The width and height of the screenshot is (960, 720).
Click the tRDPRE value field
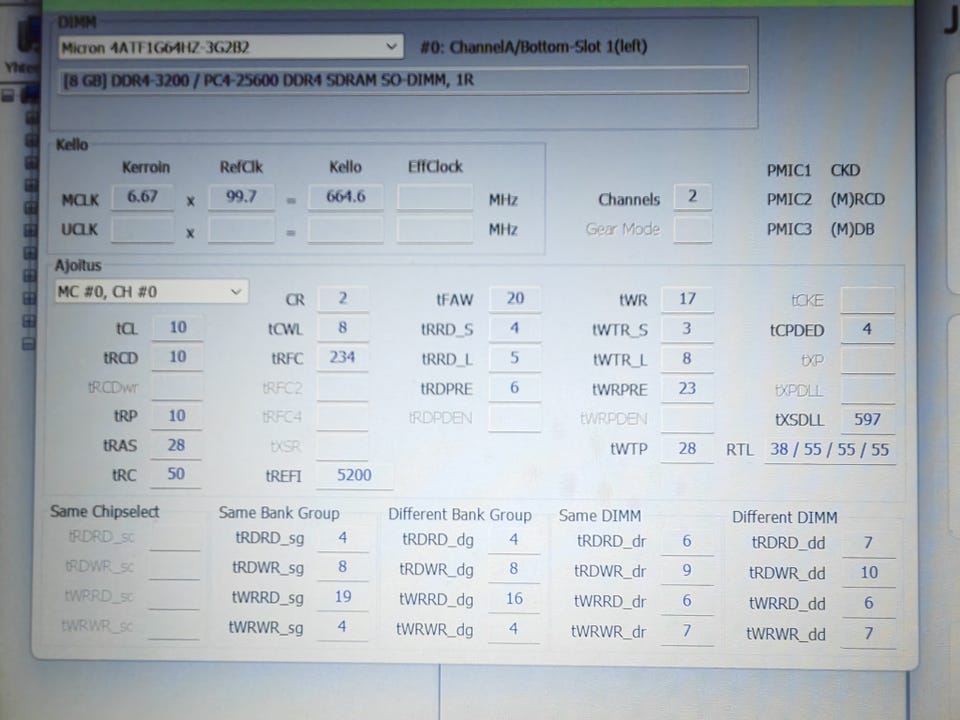[x=515, y=388]
